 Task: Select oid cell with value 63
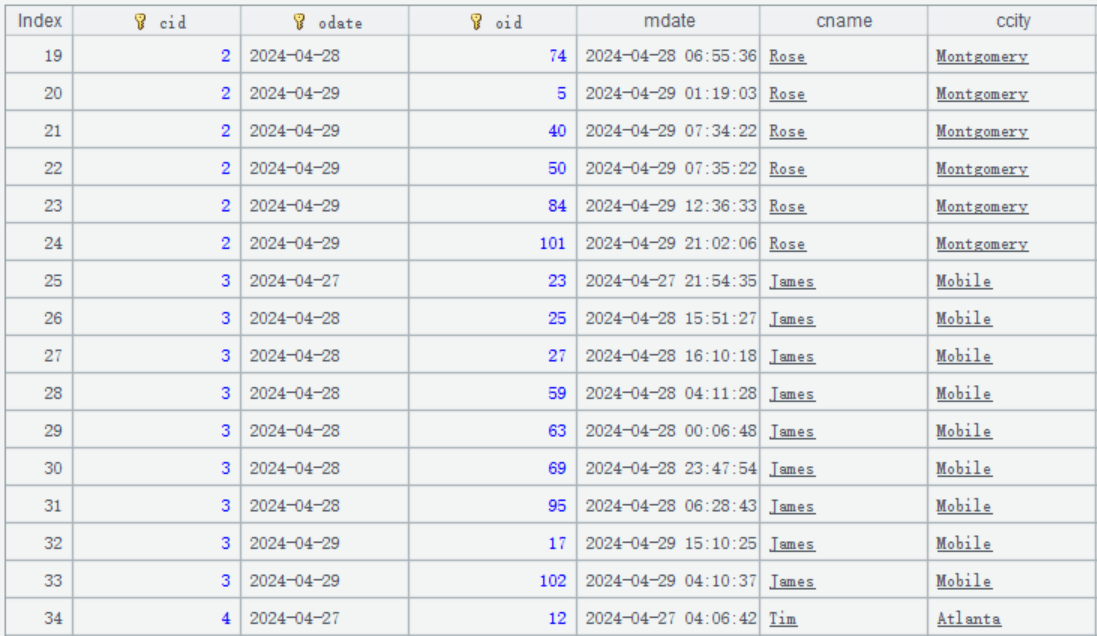pyautogui.click(x=493, y=431)
